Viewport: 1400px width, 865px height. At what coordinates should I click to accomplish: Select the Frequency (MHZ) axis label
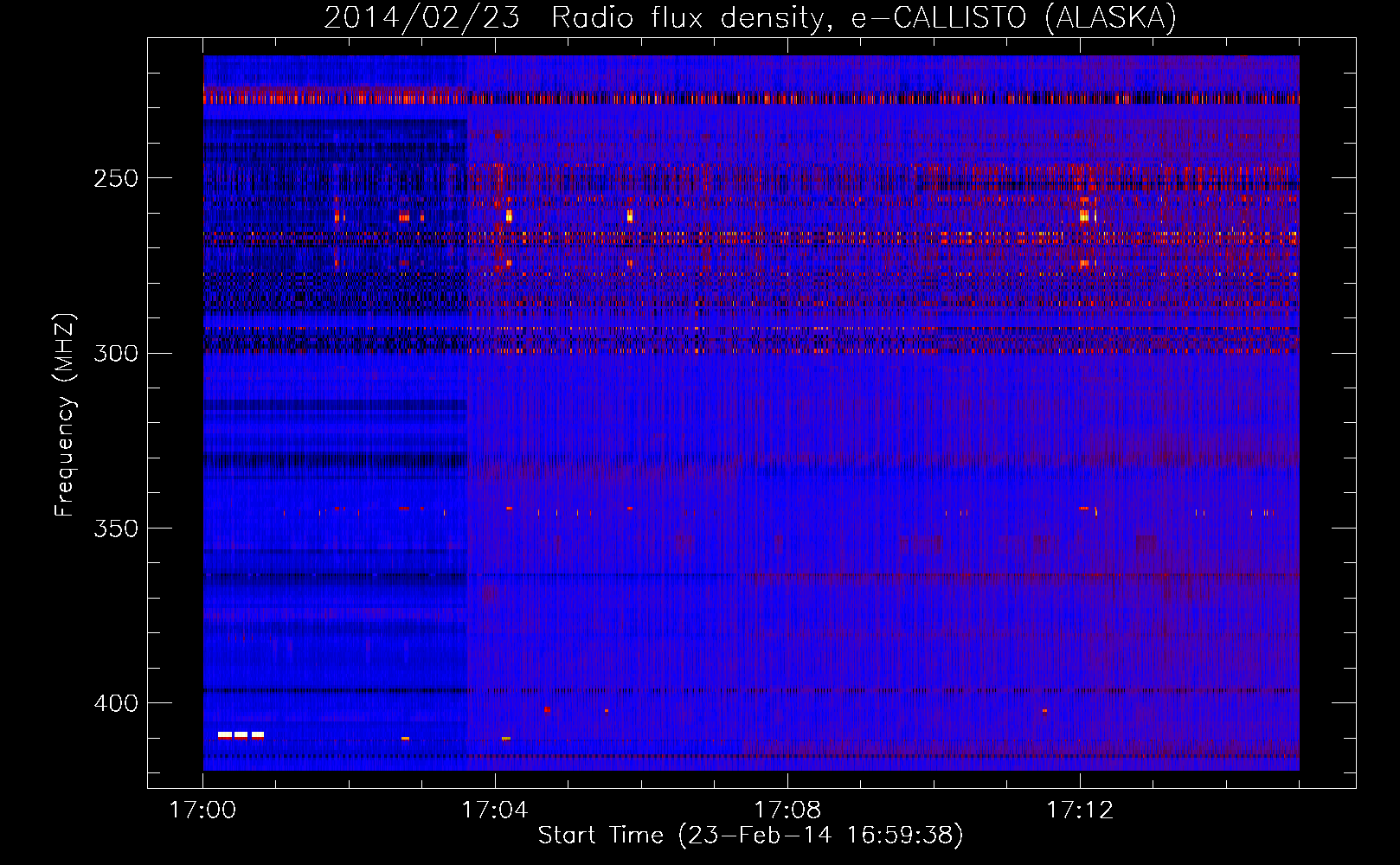pos(65,414)
